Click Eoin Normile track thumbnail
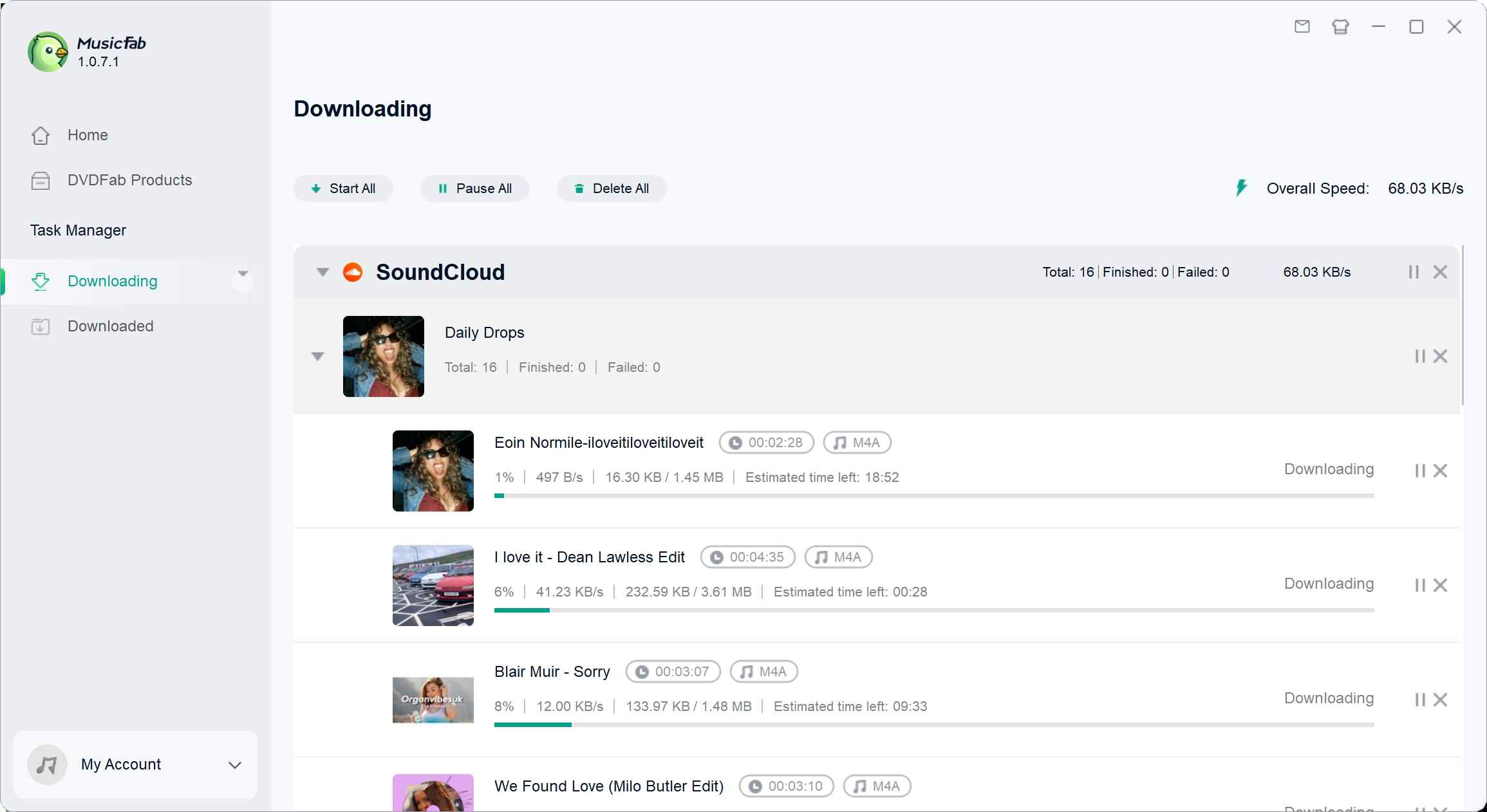 coord(433,471)
